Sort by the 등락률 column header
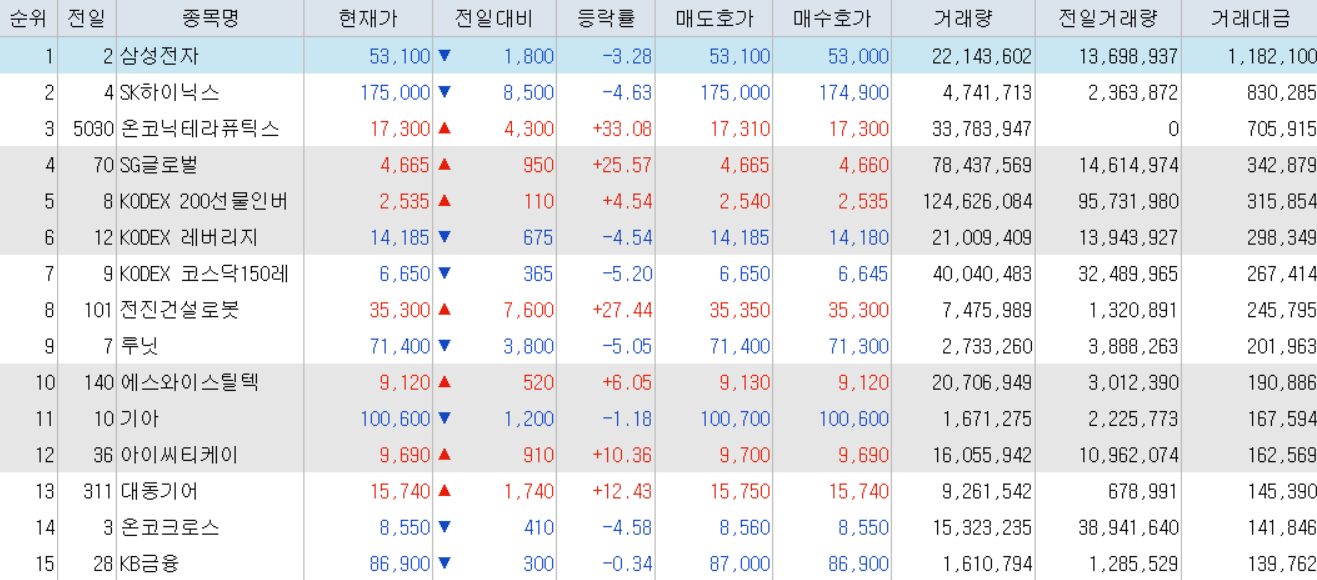1317x580 pixels. [x=606, y=18]
